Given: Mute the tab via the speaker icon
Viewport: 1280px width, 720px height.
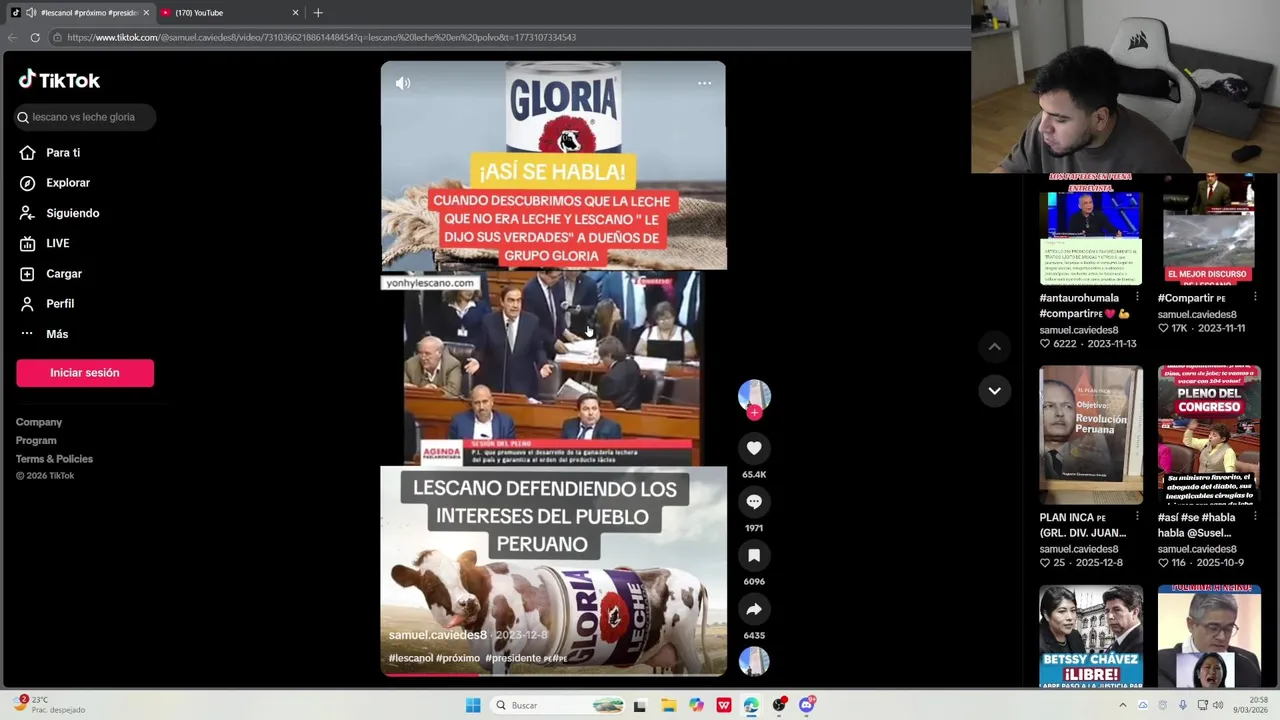Looking at the screenshot, I should (31, 13).
